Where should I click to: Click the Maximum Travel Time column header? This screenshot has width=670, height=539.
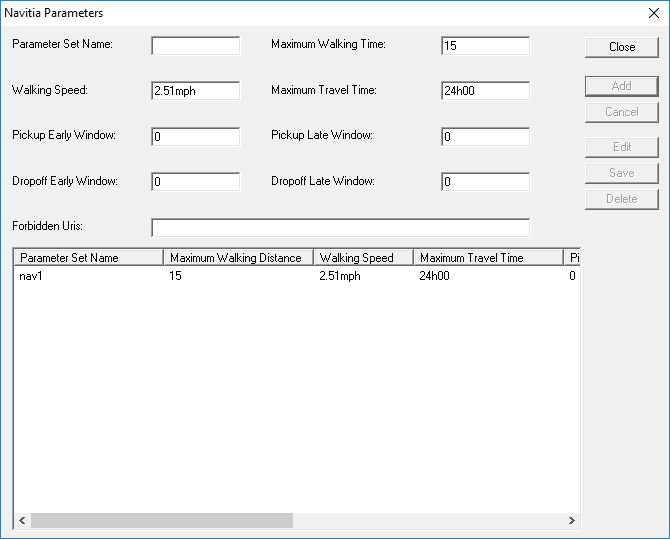coord(487,258)
